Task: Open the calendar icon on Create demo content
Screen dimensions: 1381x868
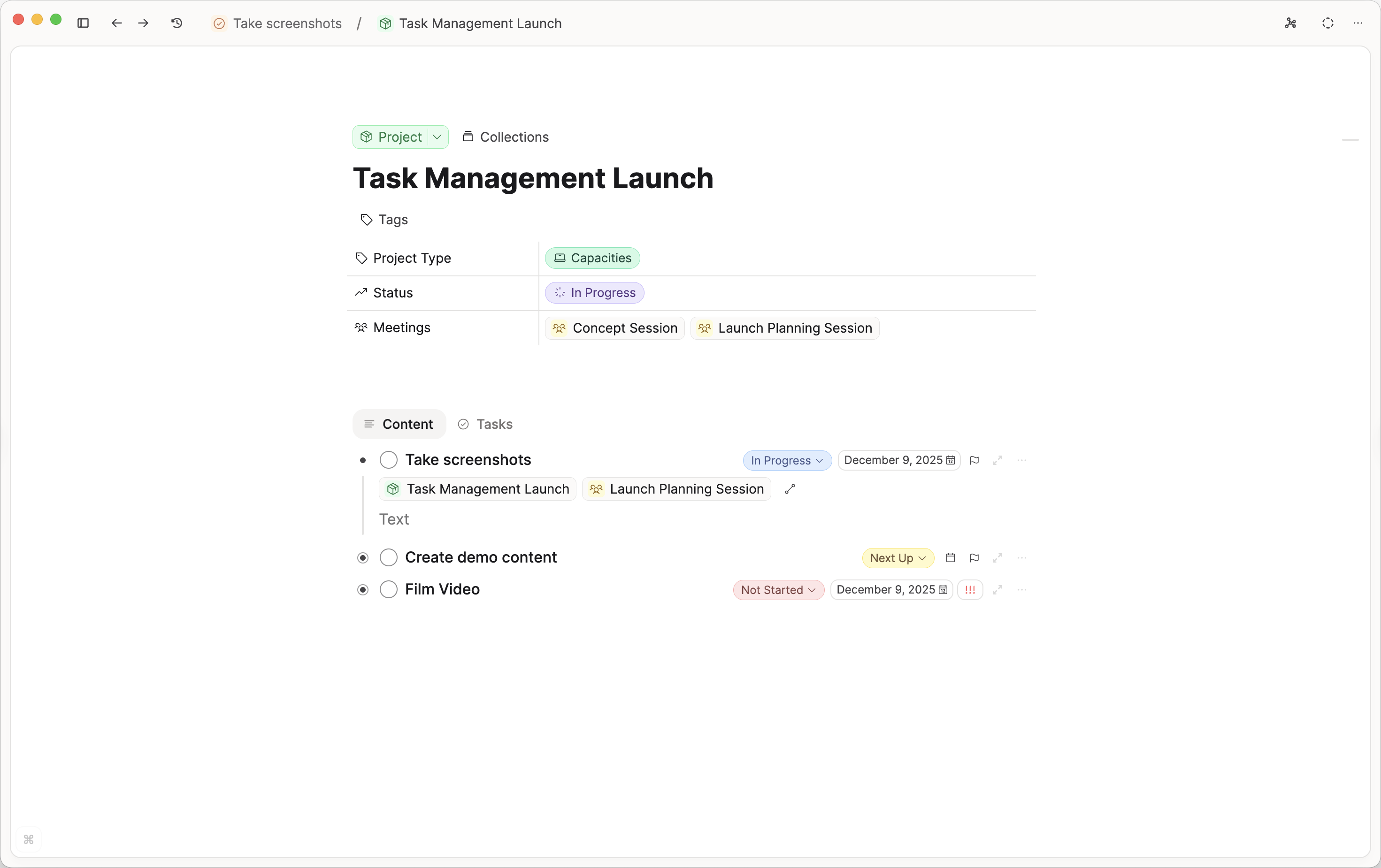Action: click(x=950, y=557)
